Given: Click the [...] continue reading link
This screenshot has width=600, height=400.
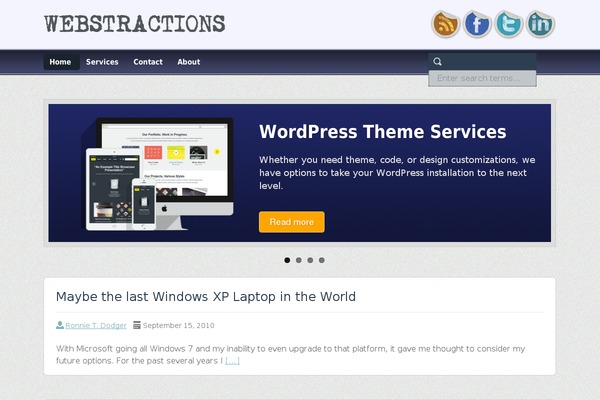Looking at the screenshot, I should tap(232, 361).
